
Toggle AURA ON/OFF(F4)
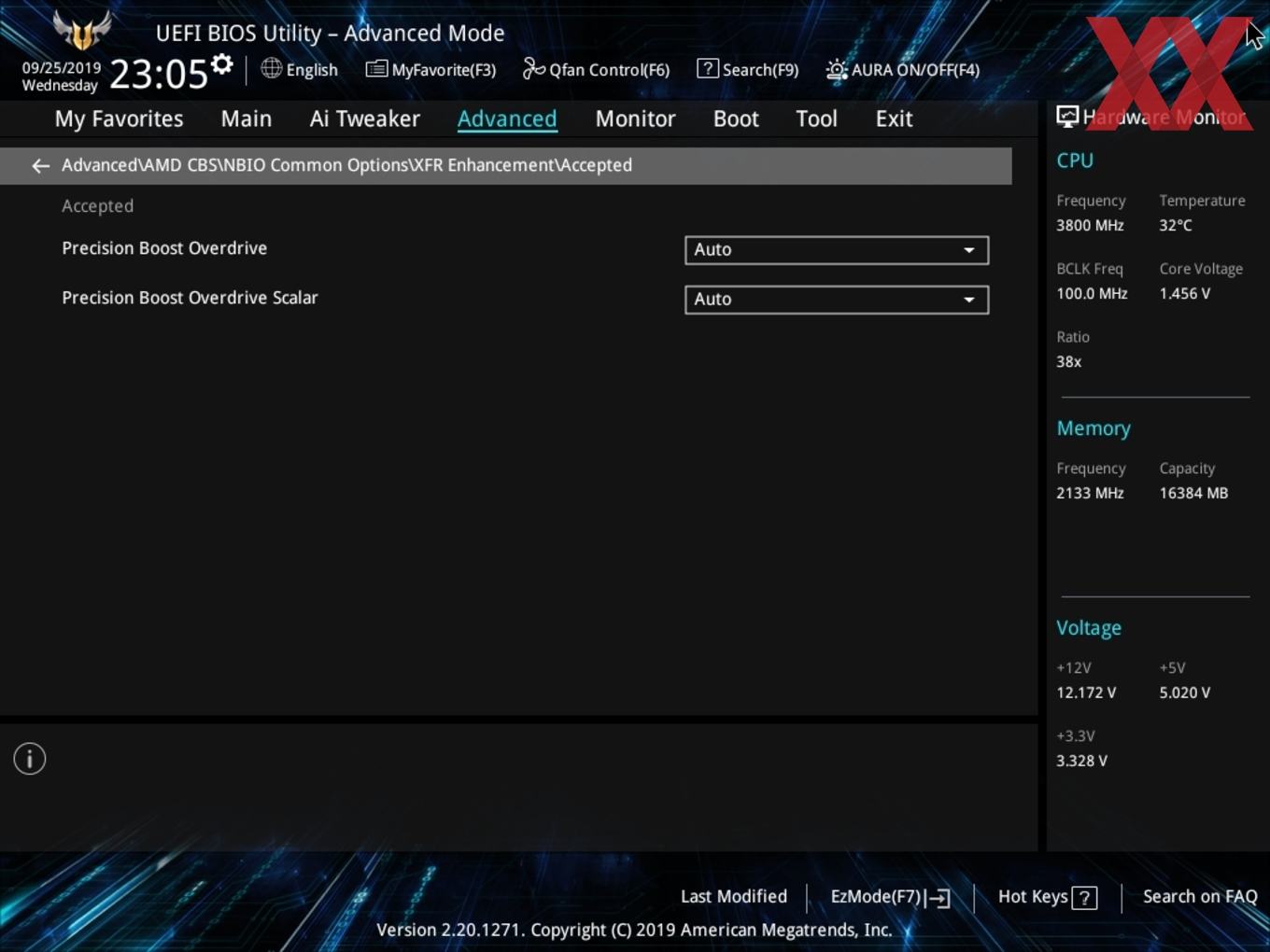coord(915,70)
